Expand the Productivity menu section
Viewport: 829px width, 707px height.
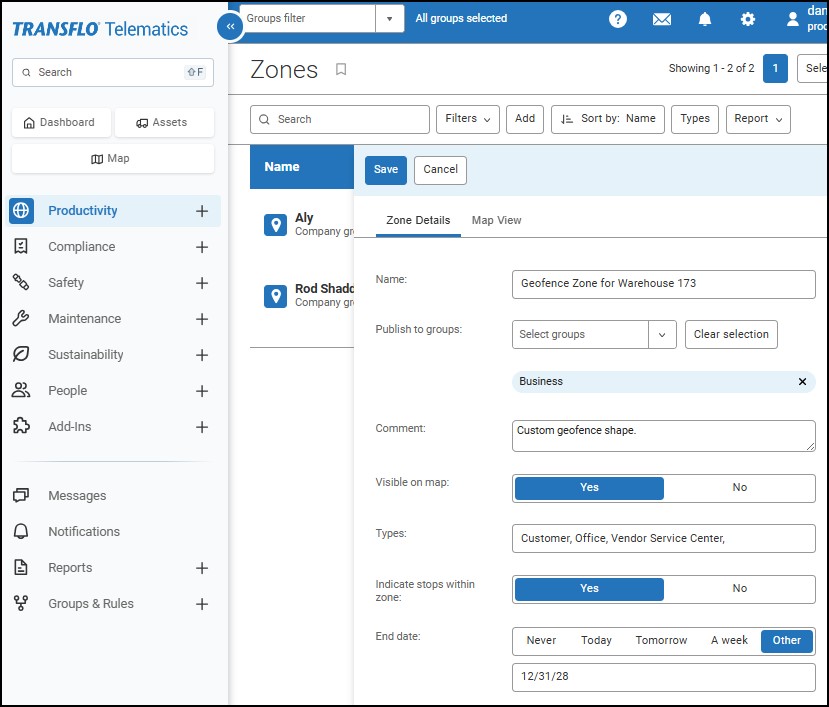coord(202,211)
